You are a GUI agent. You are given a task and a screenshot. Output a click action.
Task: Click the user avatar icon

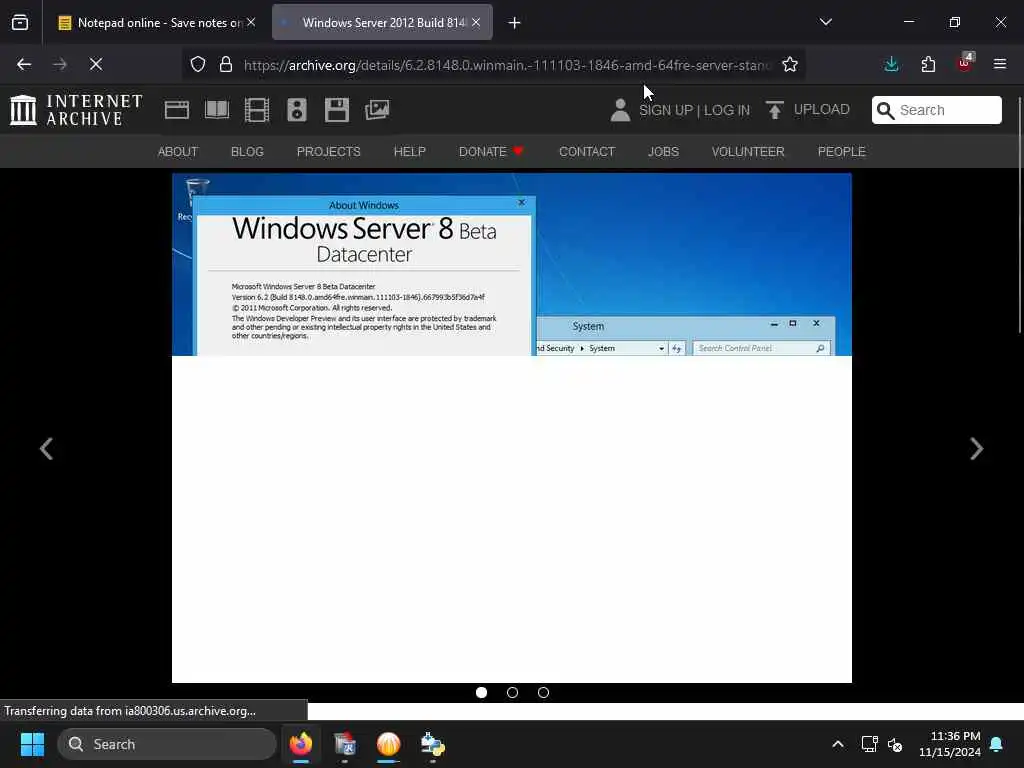pyautogui.click(x=620, y=110)
